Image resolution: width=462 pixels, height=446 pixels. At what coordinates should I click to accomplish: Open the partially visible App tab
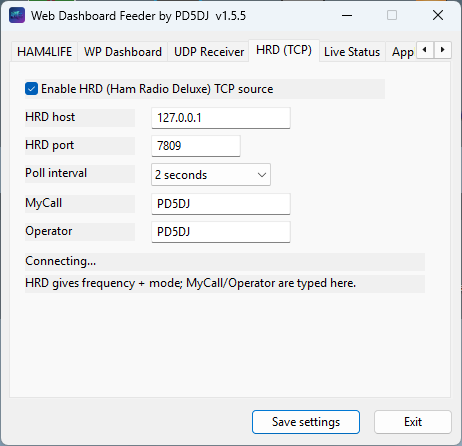coord(402,52)
